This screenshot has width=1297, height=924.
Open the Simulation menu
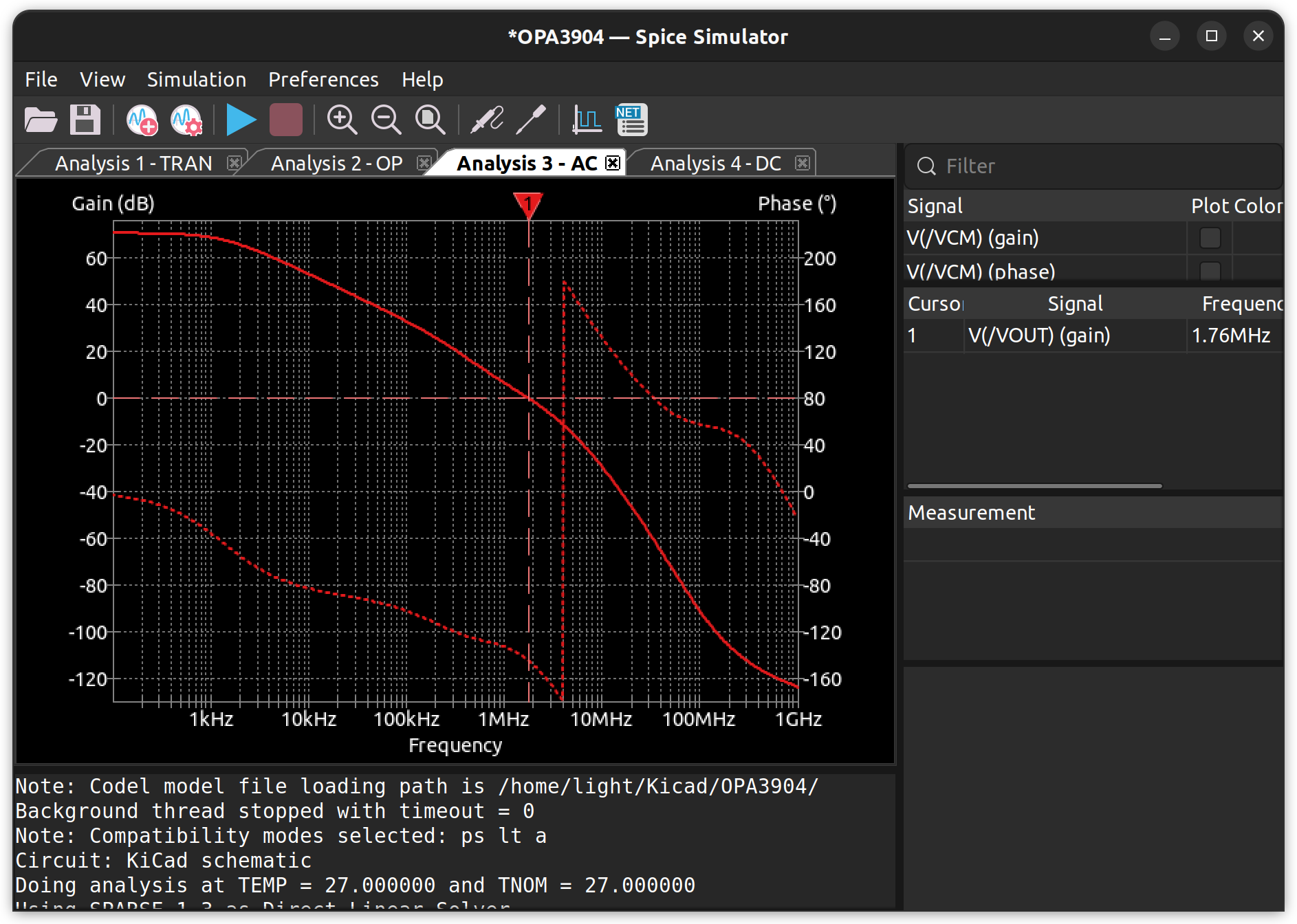click(196, 80)
